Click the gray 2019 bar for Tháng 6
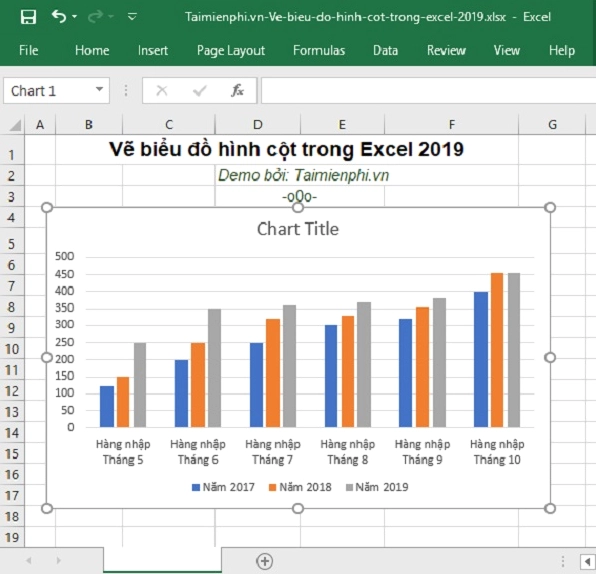This screenshot has width=596, height=574. coord(214,368)
